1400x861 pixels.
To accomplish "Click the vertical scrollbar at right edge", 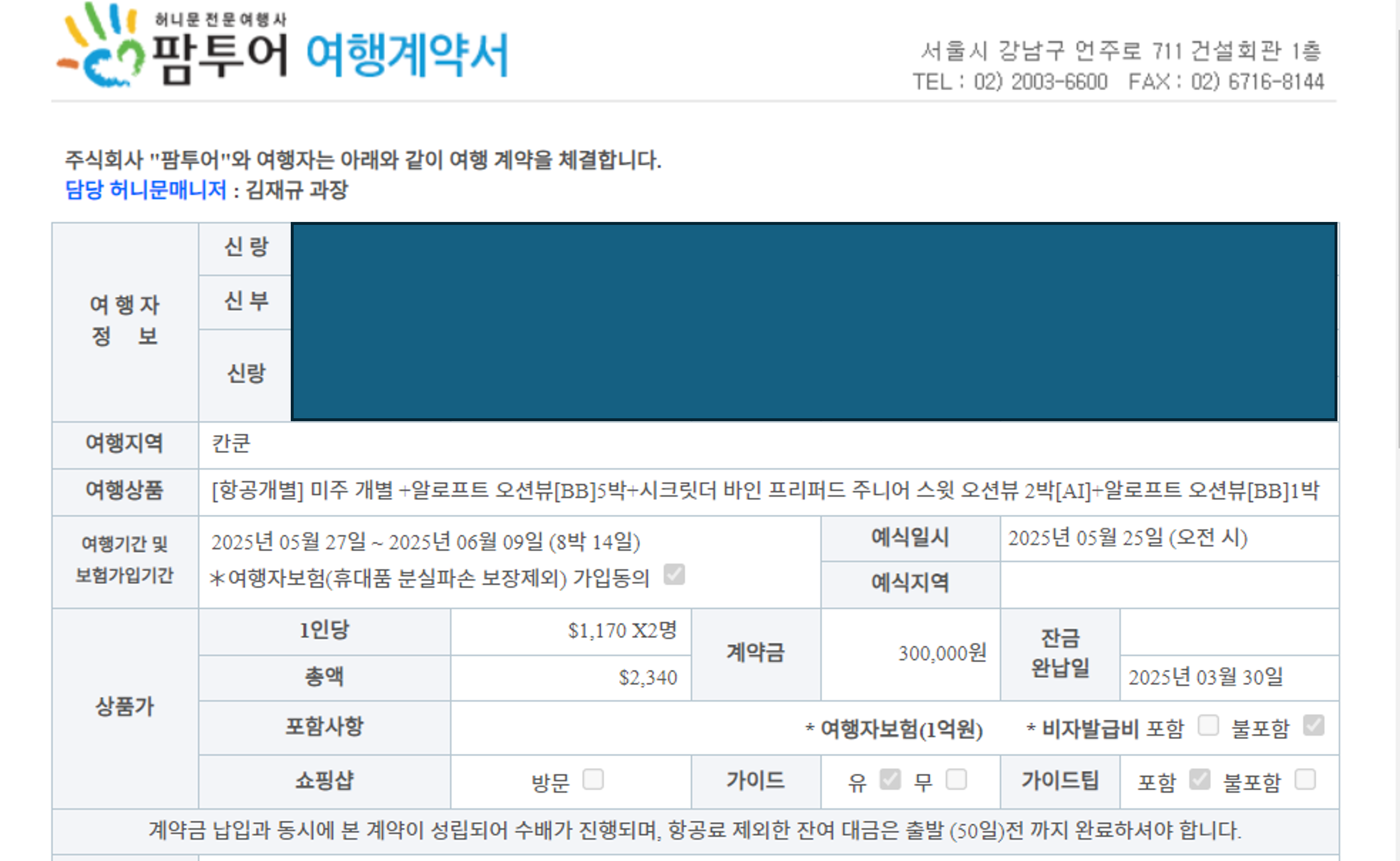I will click(x=1398, y=239).
